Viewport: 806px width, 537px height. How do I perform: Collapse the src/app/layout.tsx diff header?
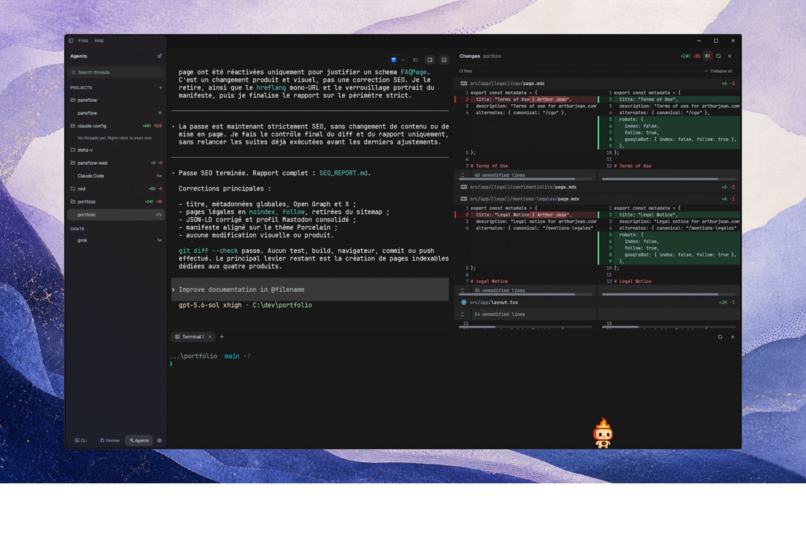pos(597,303)
